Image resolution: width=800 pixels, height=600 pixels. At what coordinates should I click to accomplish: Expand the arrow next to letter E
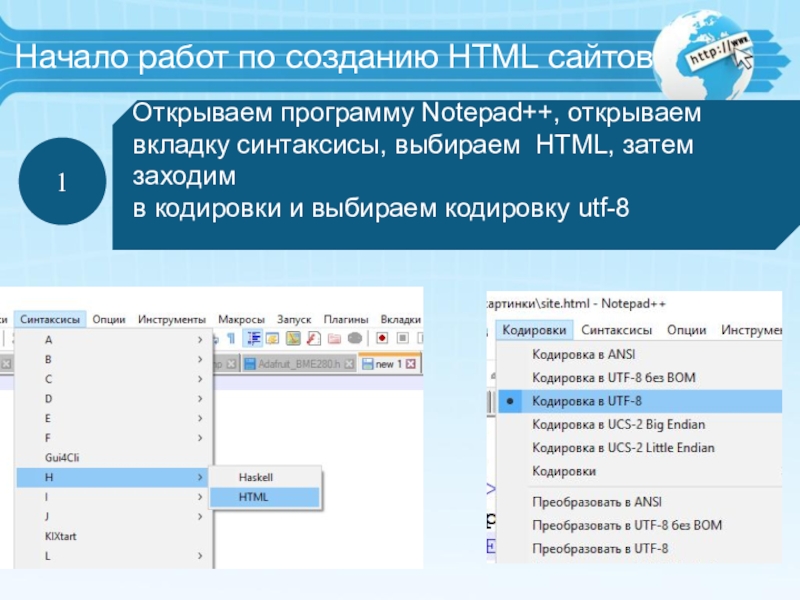(200, 418)
